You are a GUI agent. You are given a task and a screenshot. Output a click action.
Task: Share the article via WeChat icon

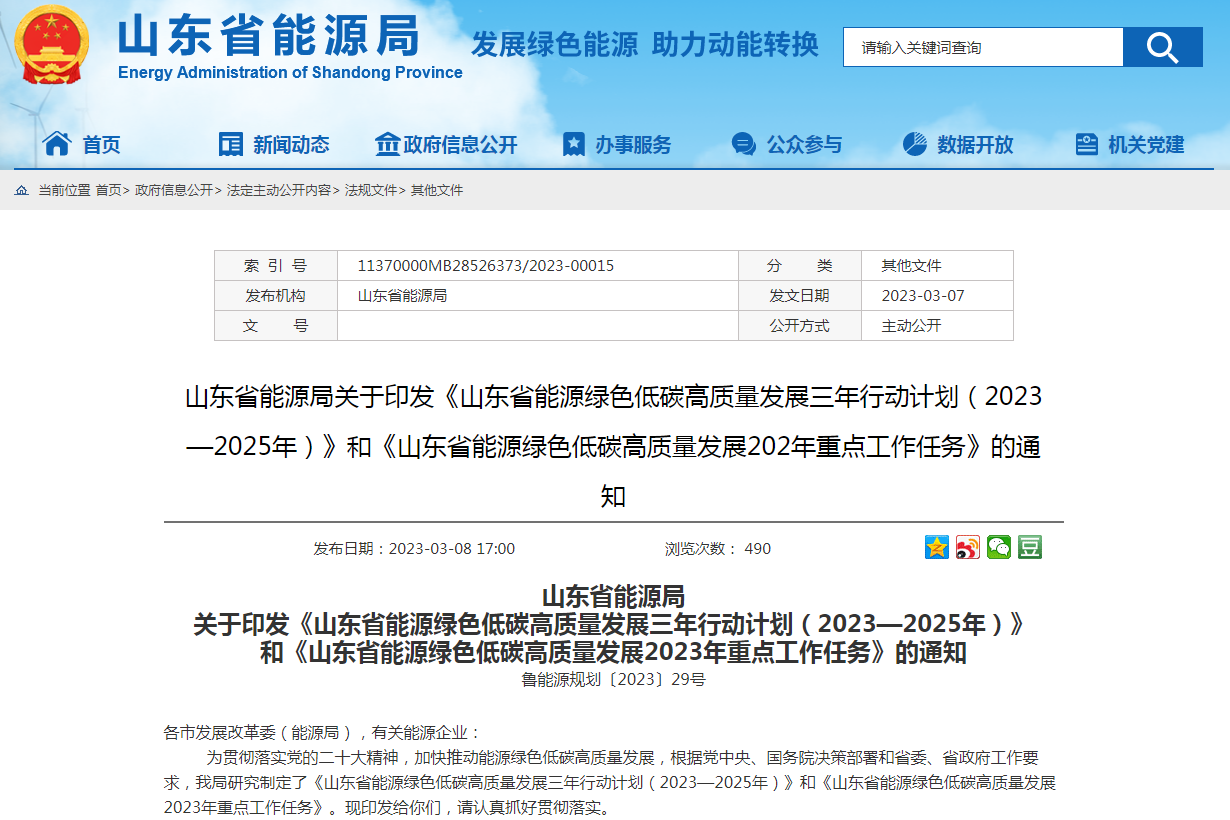click(x=997, y=547)
